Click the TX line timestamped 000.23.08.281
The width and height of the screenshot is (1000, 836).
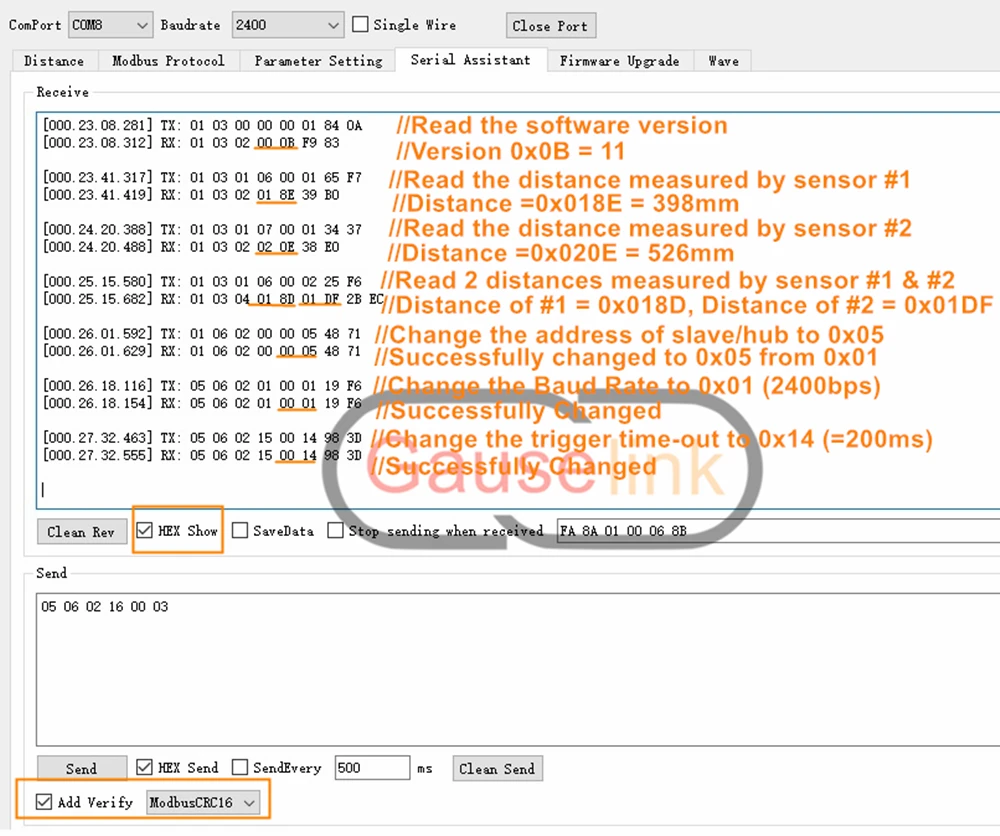(x=202, y=125)
